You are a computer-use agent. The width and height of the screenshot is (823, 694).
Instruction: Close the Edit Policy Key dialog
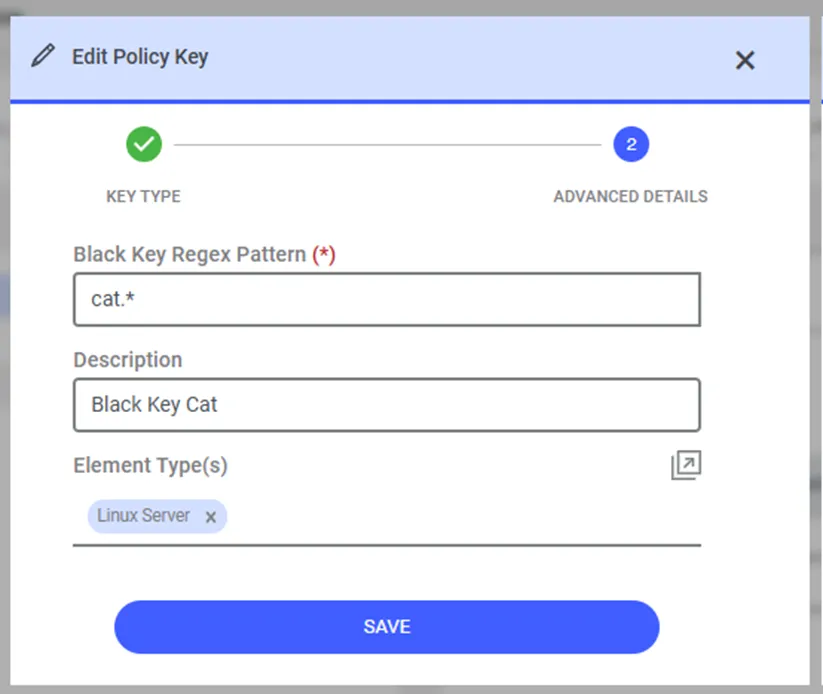[745, 60]
